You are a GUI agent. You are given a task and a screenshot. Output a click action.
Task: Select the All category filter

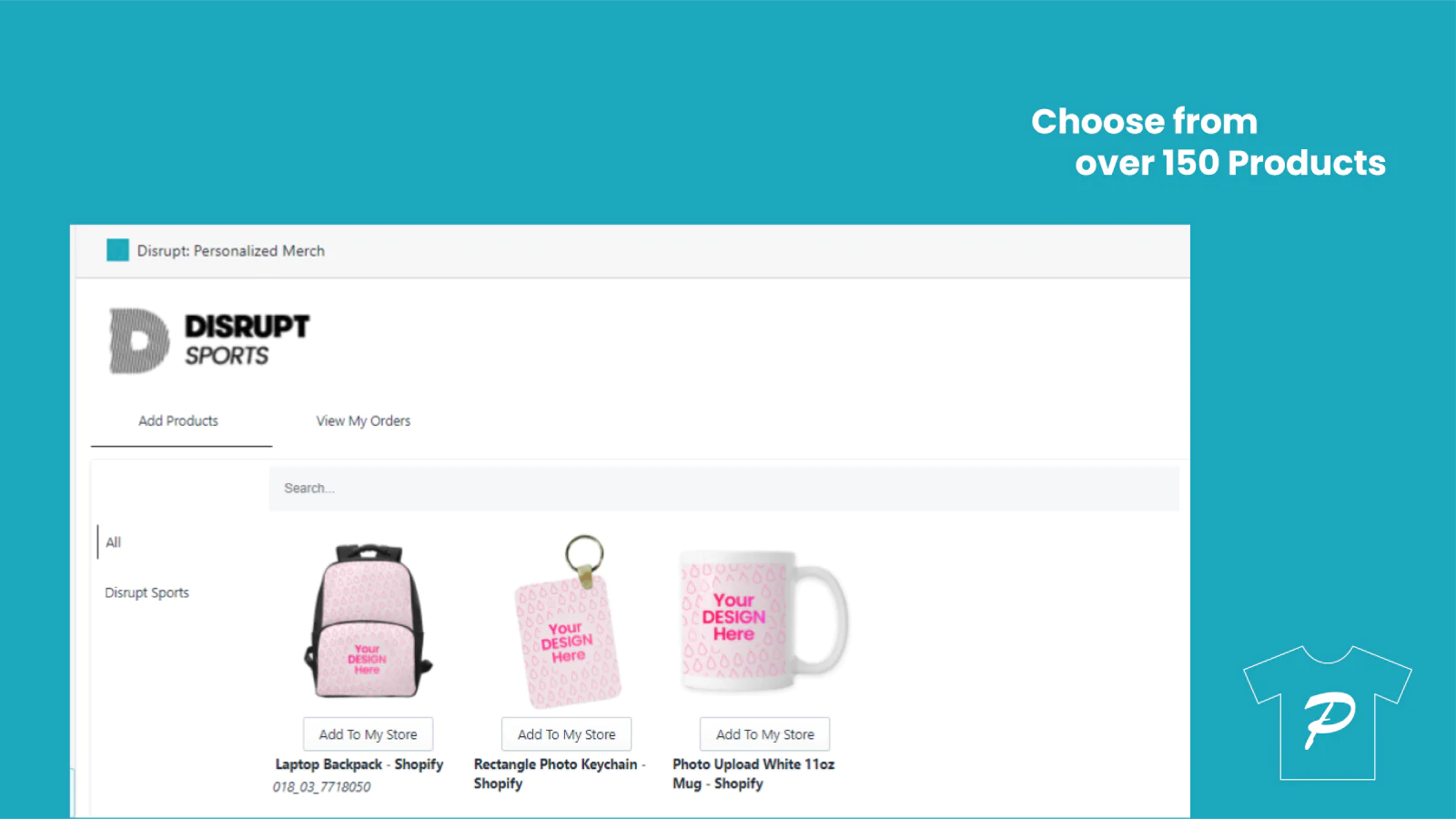(113, 542)
